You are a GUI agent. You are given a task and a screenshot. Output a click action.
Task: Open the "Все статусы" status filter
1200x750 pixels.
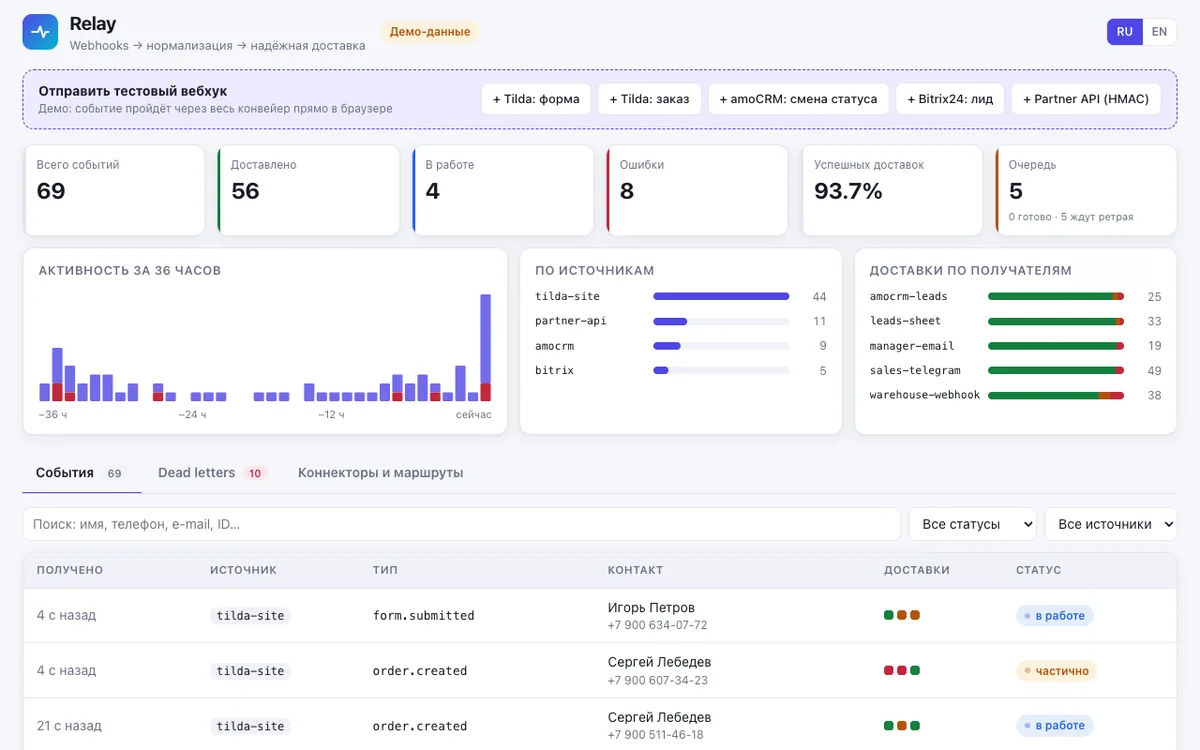(x=972, y=524)
